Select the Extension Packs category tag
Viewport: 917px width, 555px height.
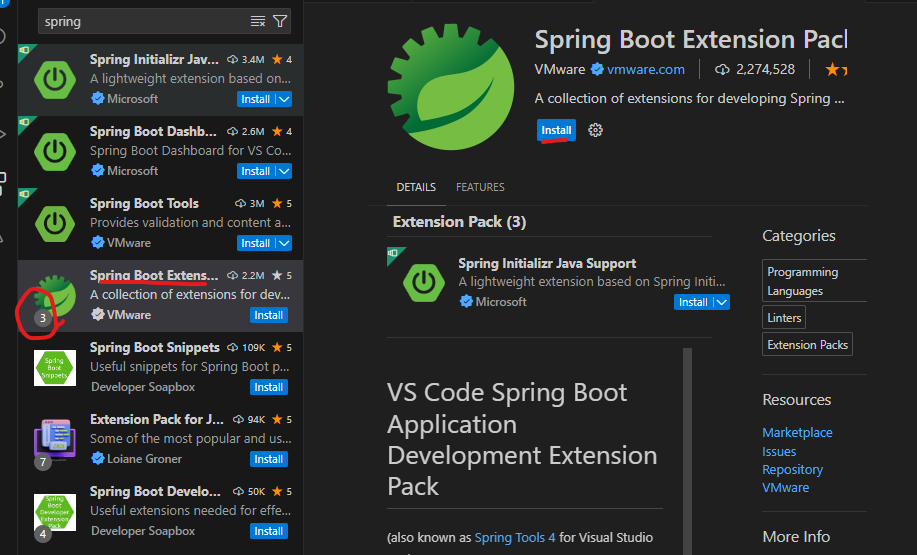(x=807, y=345)
